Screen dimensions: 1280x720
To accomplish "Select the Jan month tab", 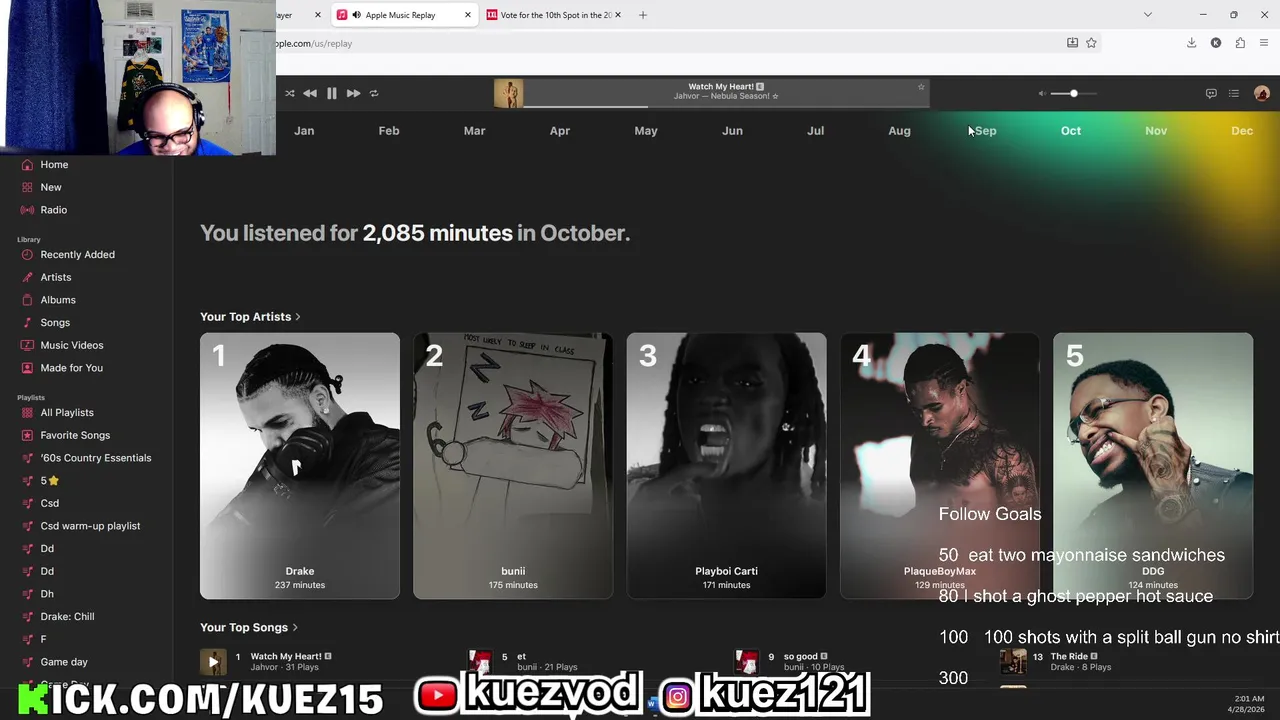I will 304,131.
